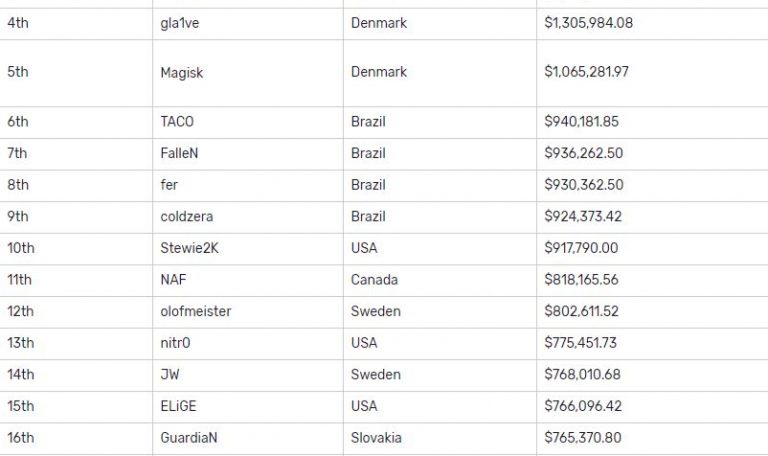
Task: Click the 10th rank cell
Action: coord(21,248)
